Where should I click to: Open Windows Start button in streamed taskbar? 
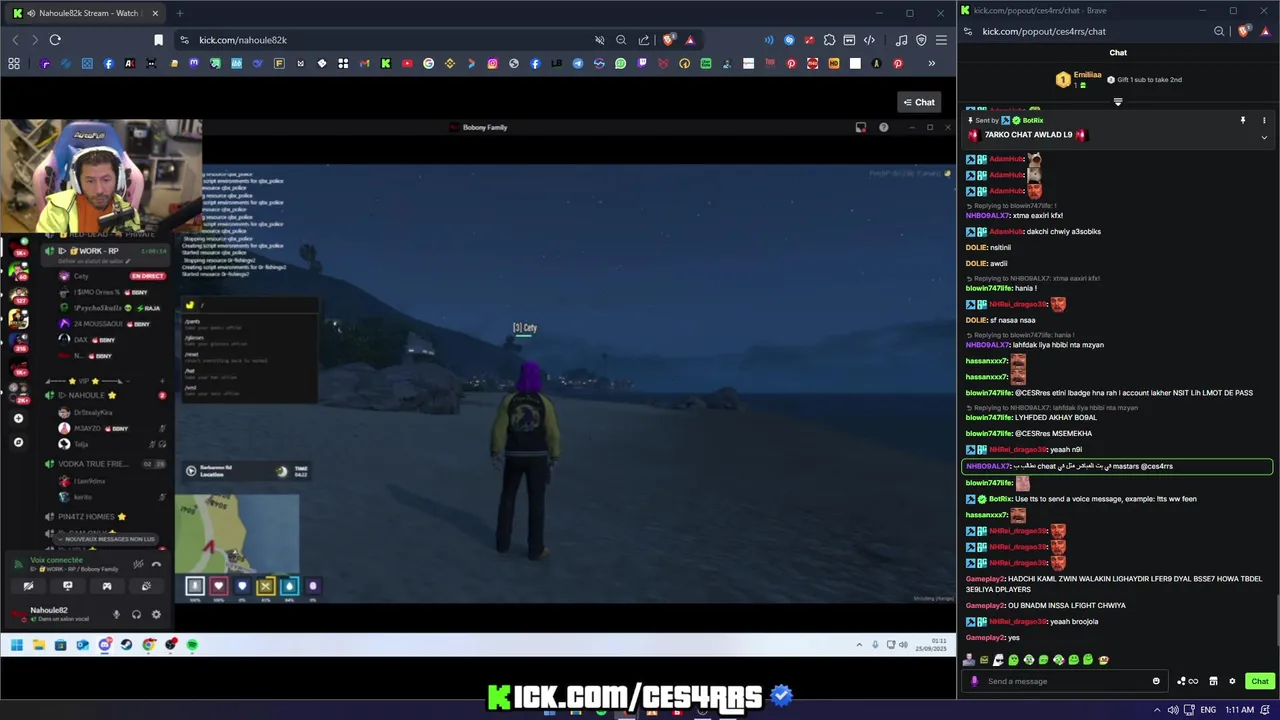pyautogui.click(x=17, y=645)
